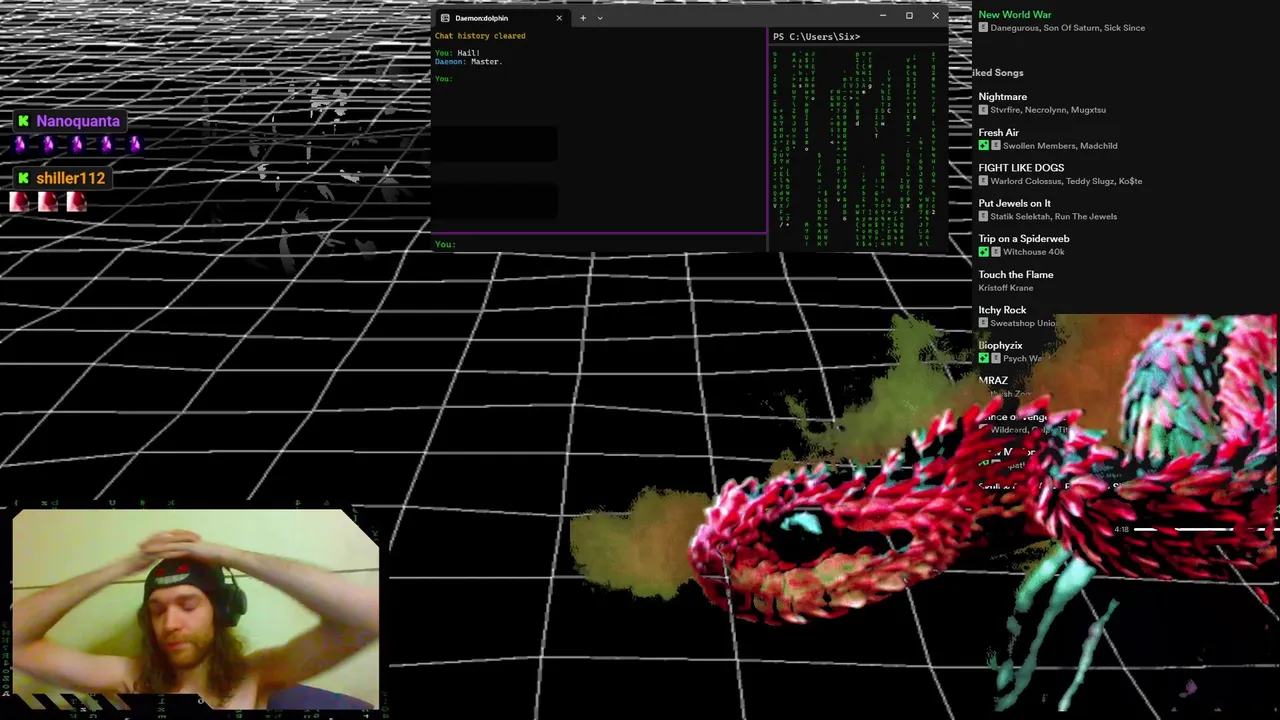Click the 'Chat history cleared' message
Screen dimensions: 1280x720
click(x=480, y=36)
